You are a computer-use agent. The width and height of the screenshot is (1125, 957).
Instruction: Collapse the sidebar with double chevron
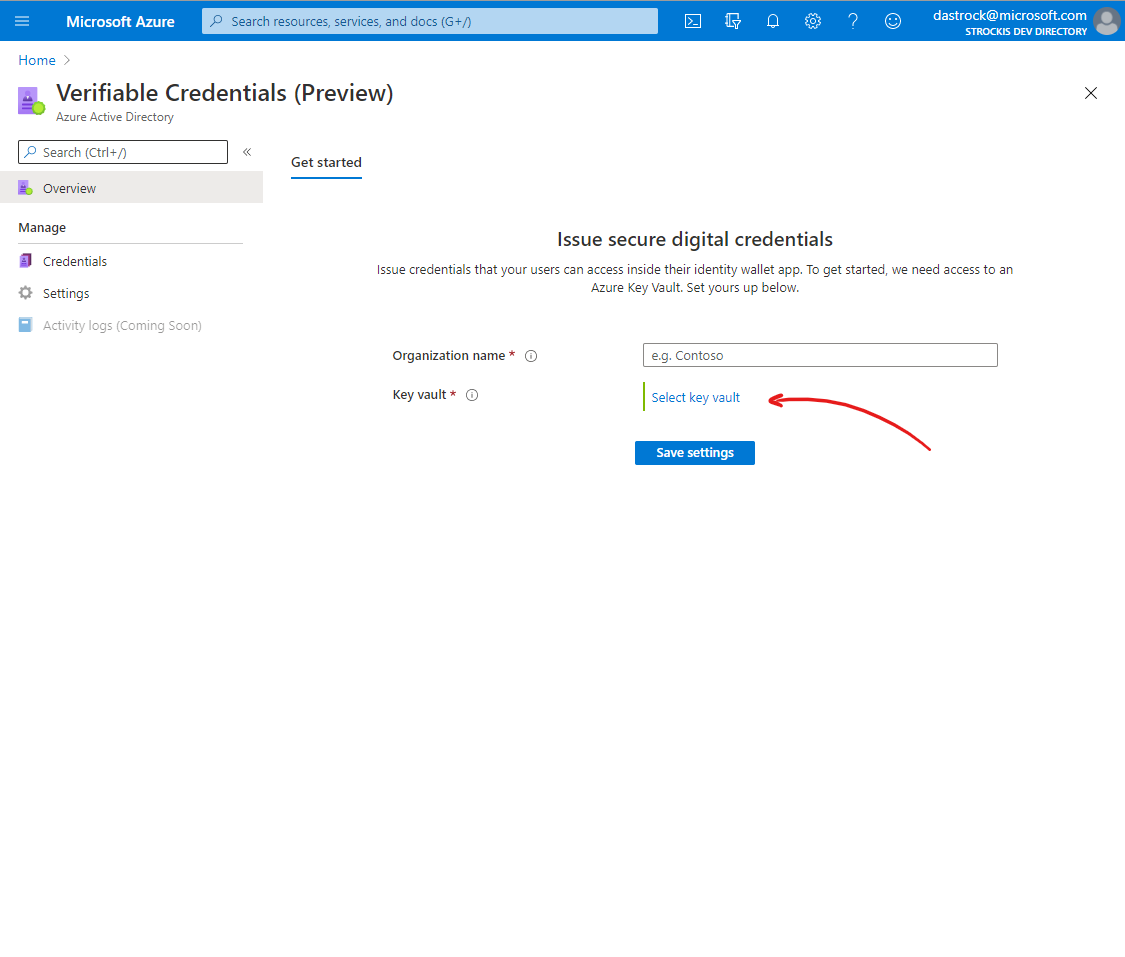coord(247,152)
